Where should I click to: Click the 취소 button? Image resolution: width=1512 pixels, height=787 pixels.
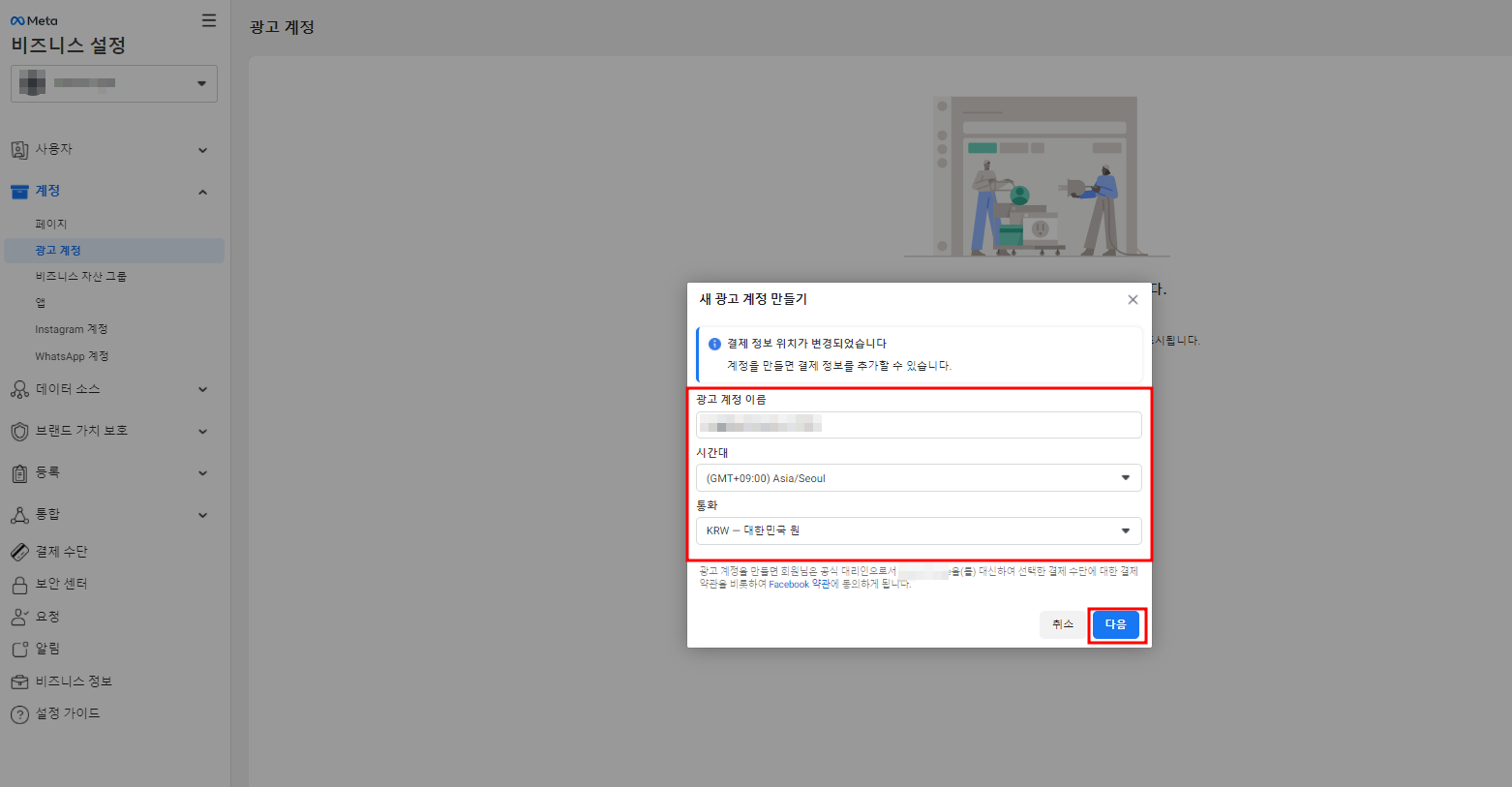pyautogui.click(x=1063, y=624)
